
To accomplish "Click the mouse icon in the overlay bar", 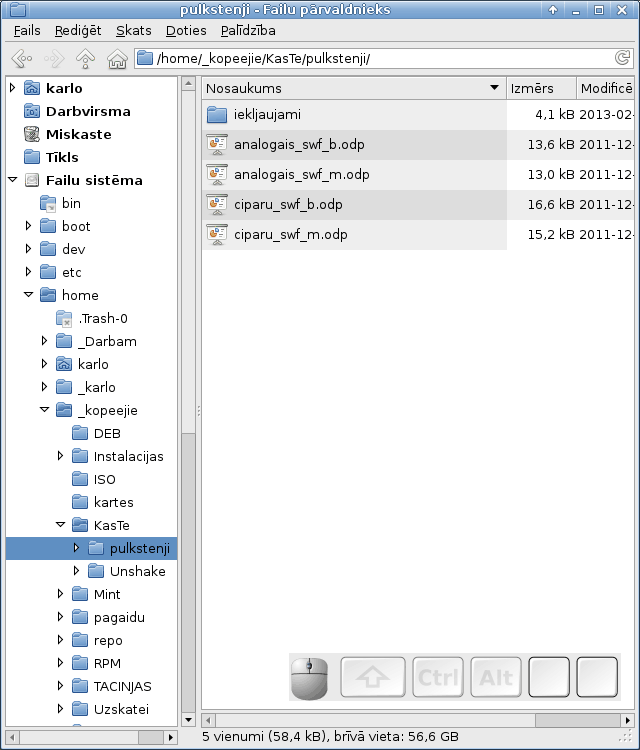I will pos(309,678).
